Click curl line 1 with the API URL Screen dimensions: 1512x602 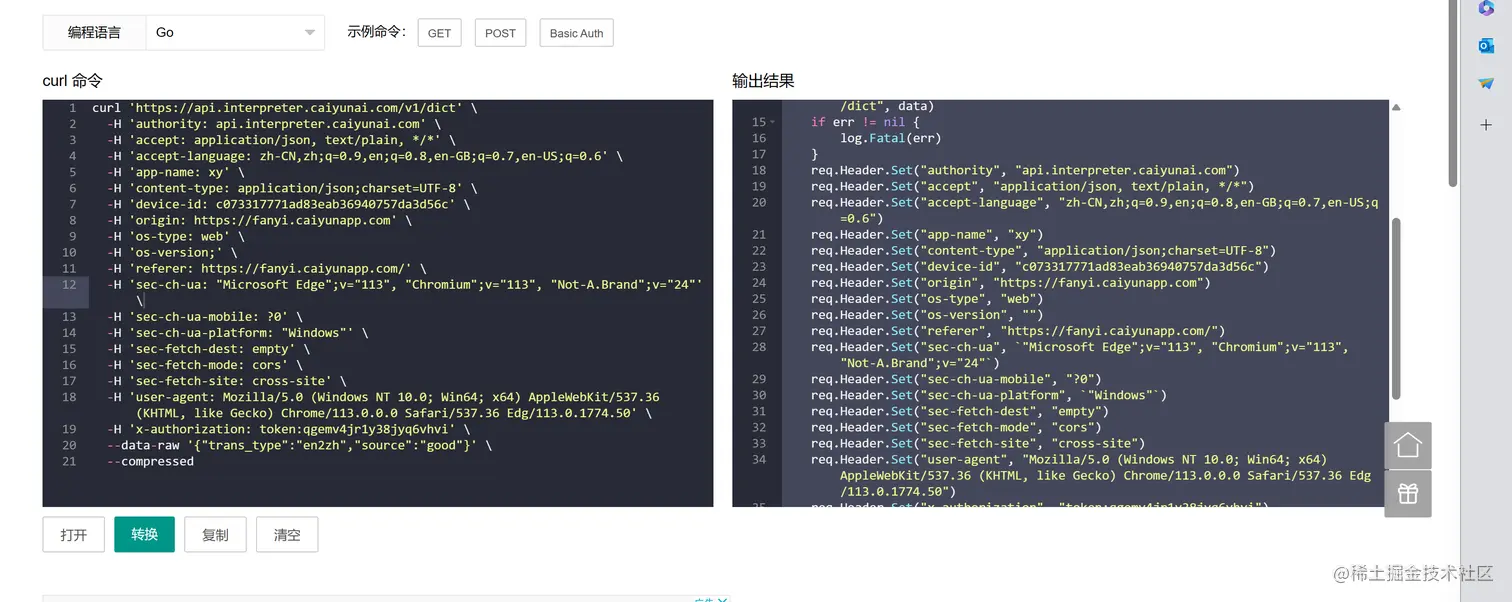(285, 108)
